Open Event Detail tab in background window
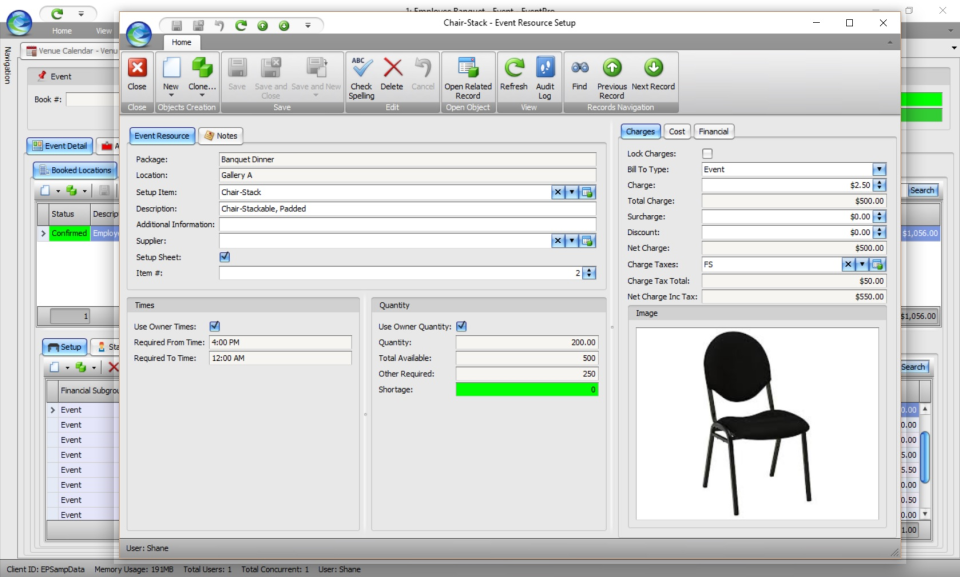960x577 pixels. pos(60,146)
